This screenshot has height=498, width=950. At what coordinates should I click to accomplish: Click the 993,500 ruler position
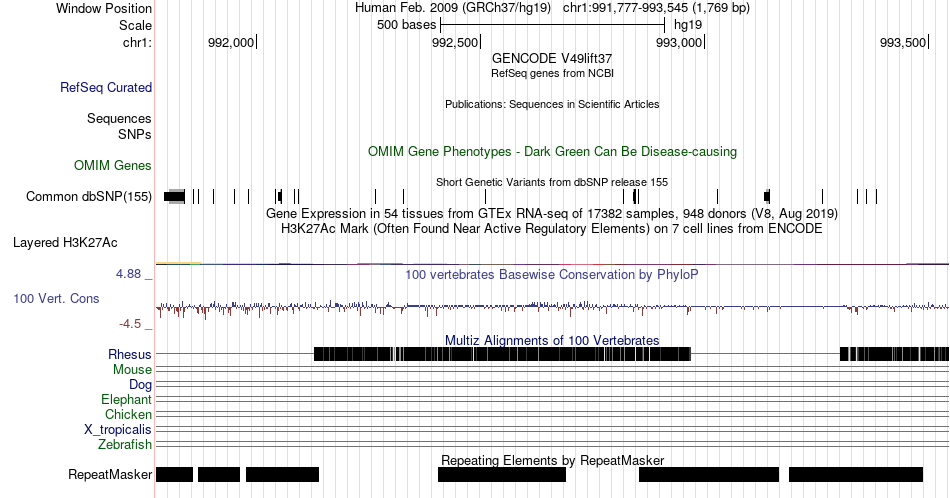pos(903,42)
